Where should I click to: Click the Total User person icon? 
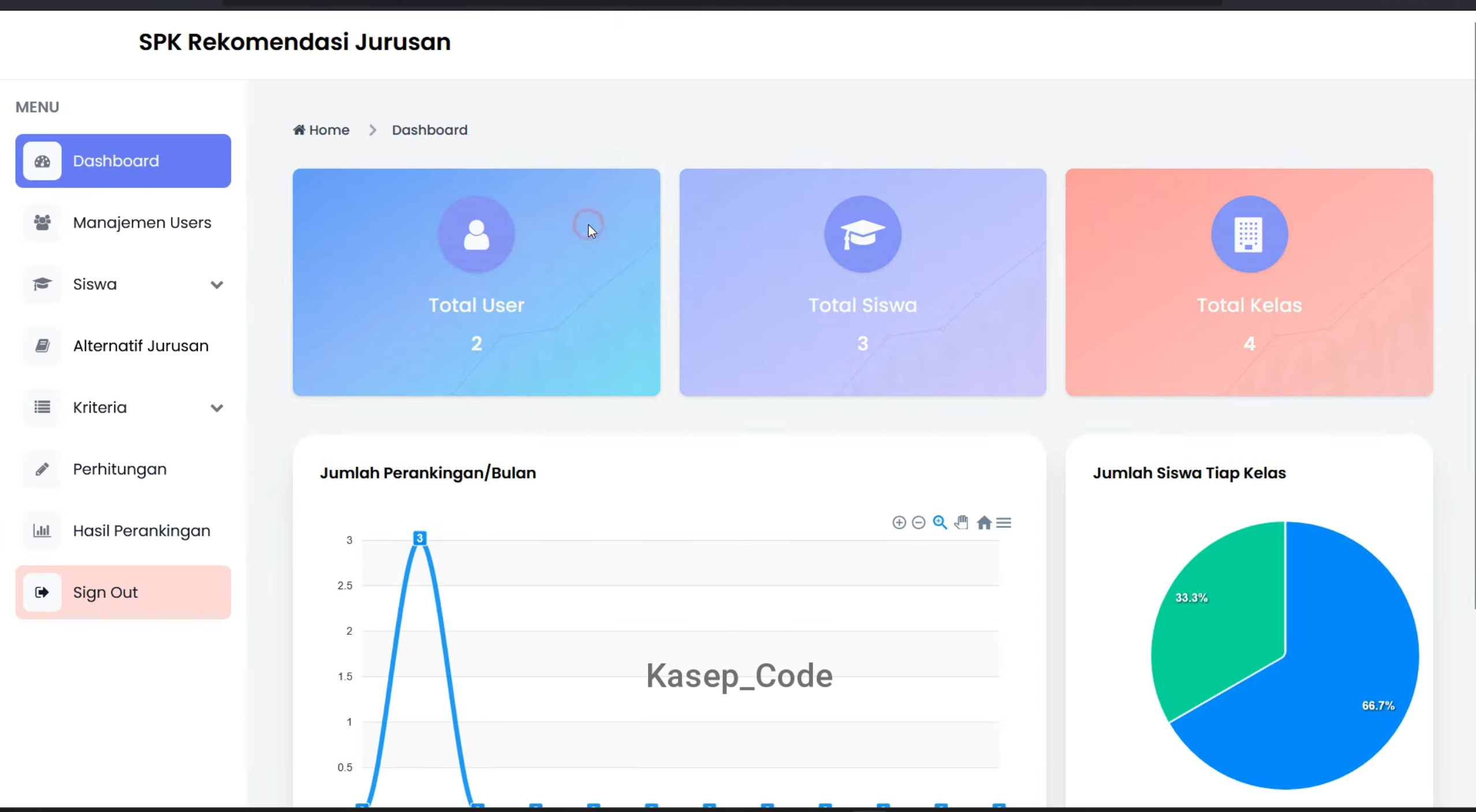click(476, 234)
